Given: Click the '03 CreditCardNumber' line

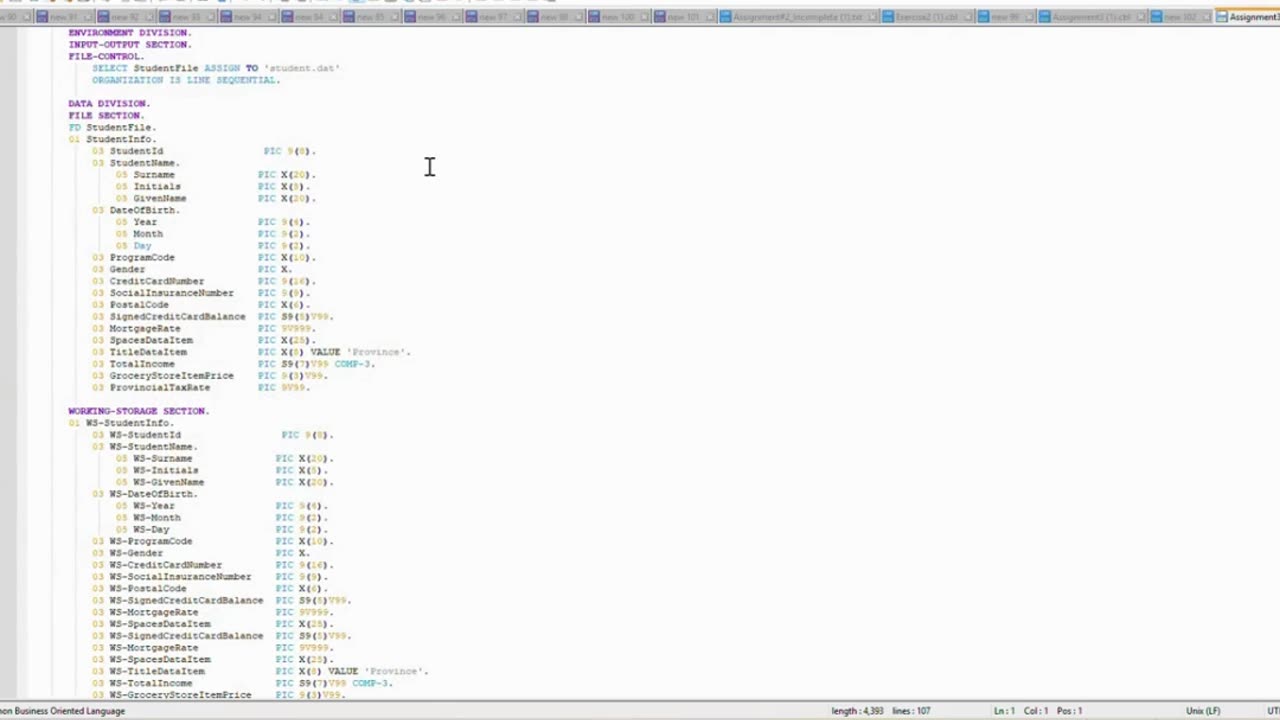Looking at the screenshot, I should 203,281.
